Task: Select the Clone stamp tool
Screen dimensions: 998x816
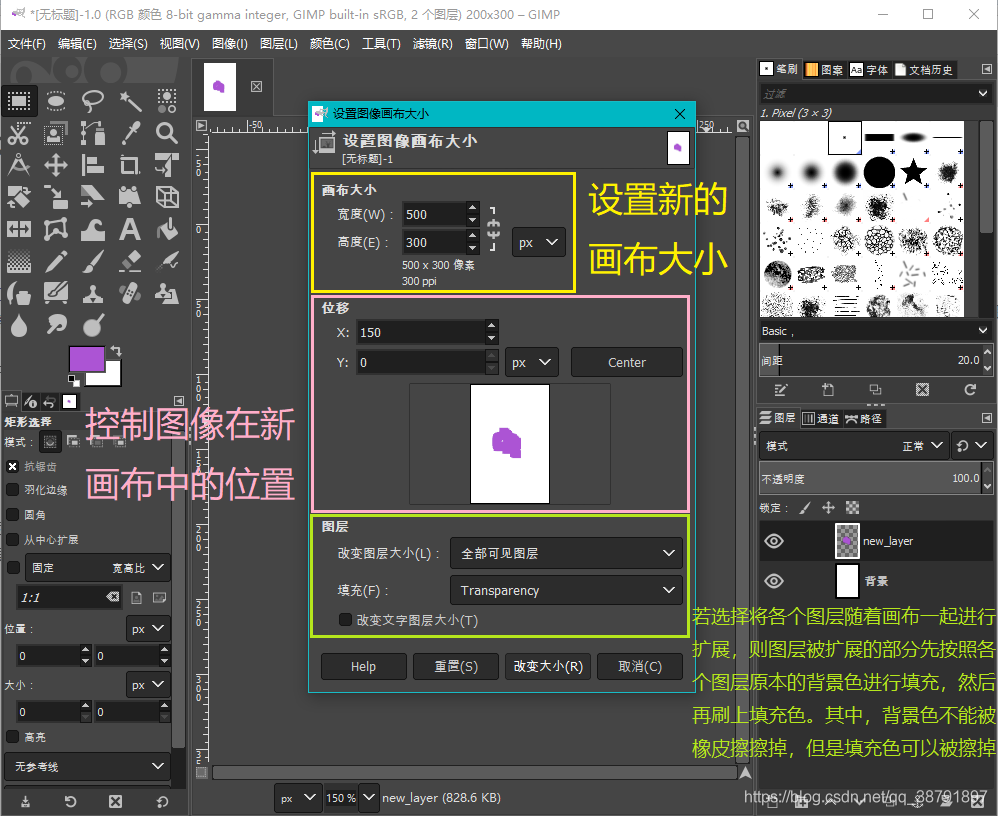Action: pyautogui.click(x=93, y=293)
